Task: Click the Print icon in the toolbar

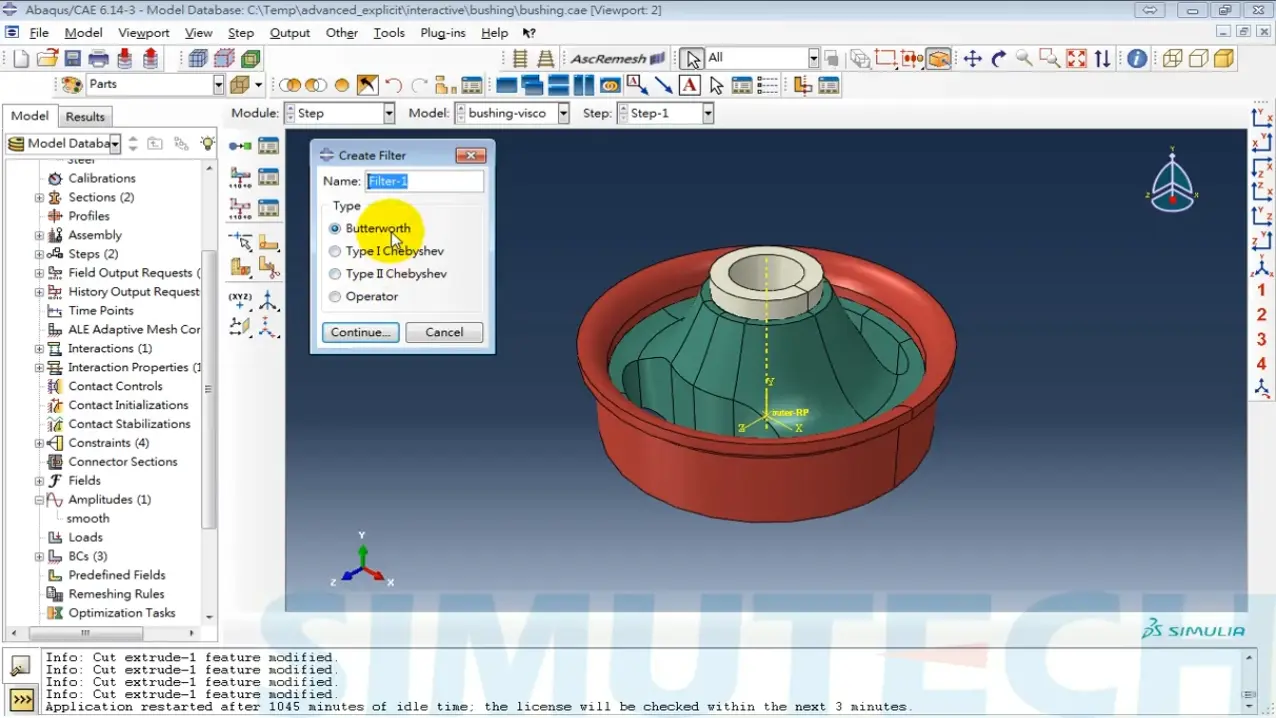Action: [98, 59]
